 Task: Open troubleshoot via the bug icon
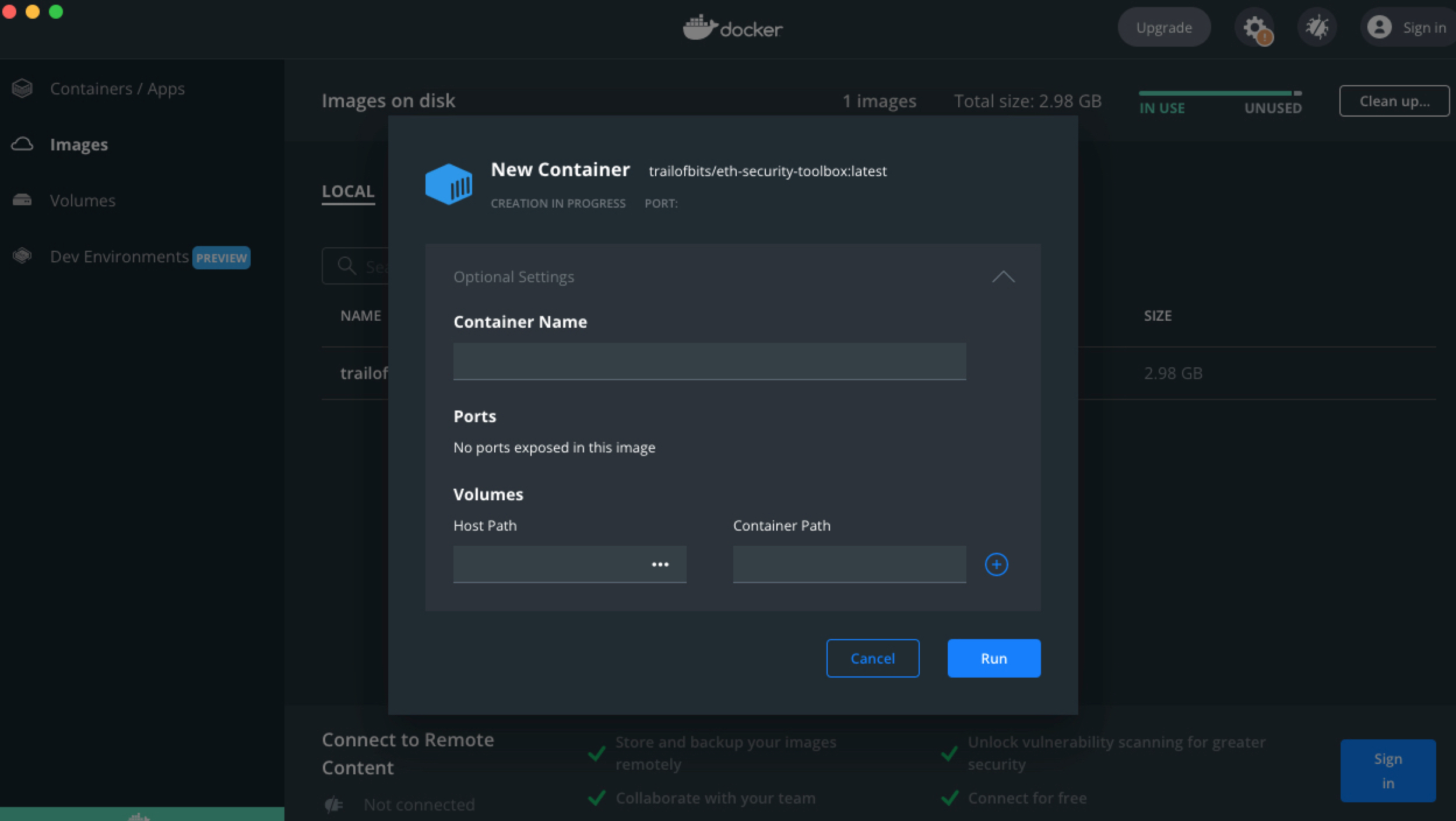pos(1317,27)
